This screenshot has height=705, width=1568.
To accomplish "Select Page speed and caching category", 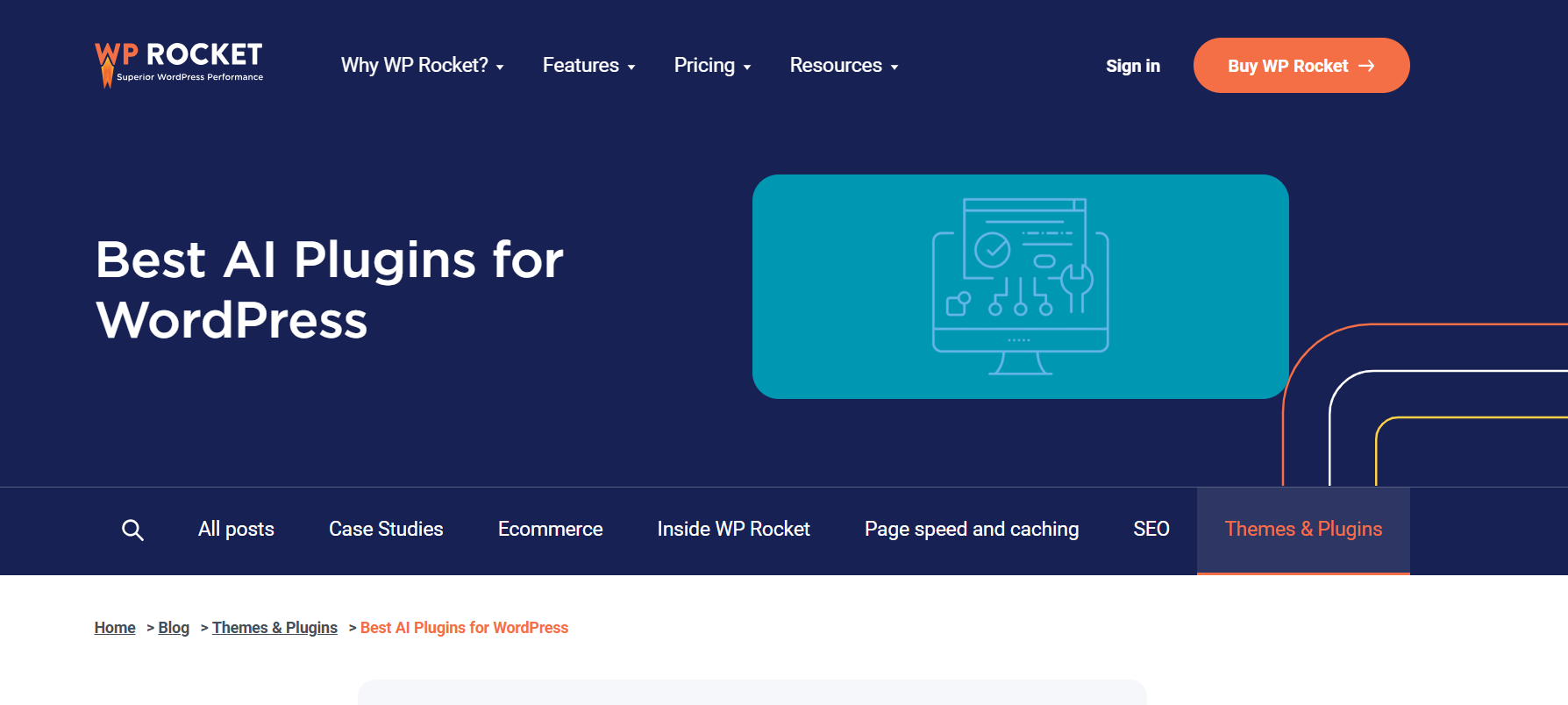I will pyautogui.click(x=971, y=530).
